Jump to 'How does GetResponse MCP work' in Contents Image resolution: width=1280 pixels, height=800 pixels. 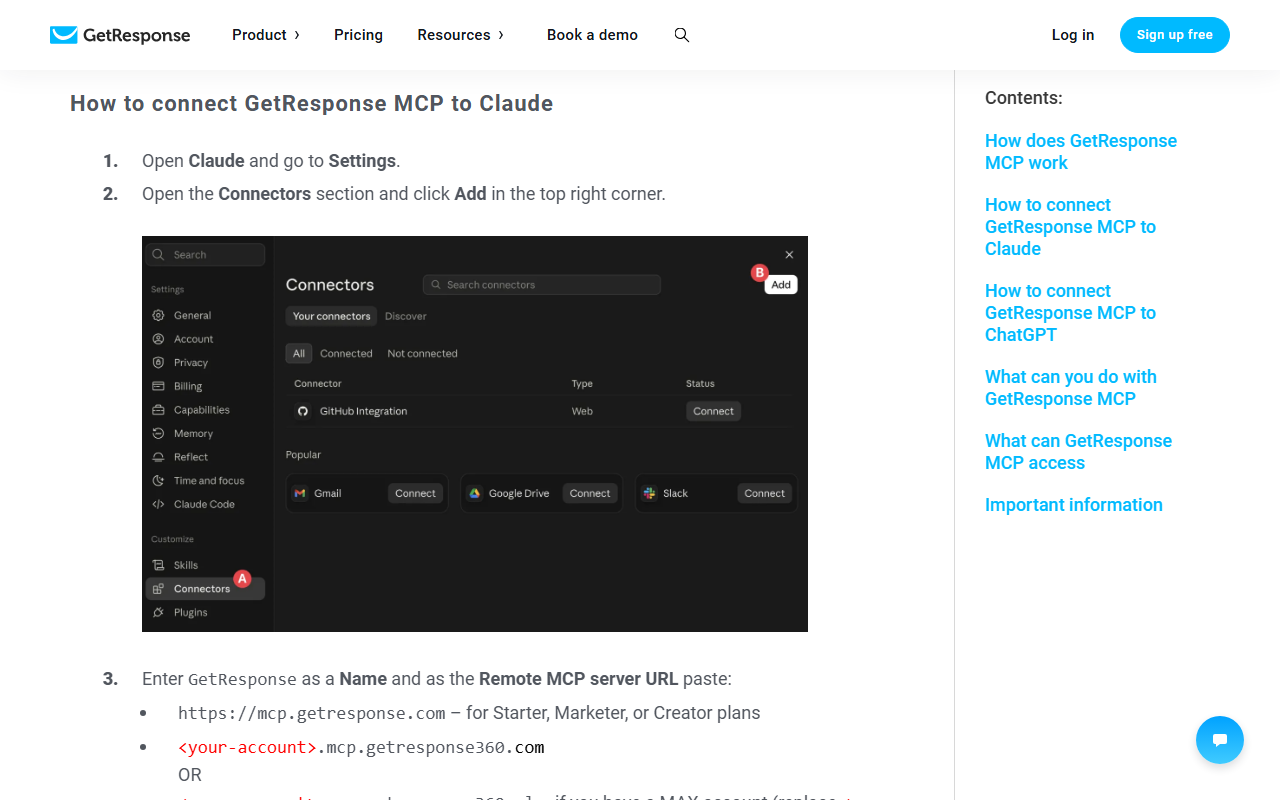[1081, 152]
